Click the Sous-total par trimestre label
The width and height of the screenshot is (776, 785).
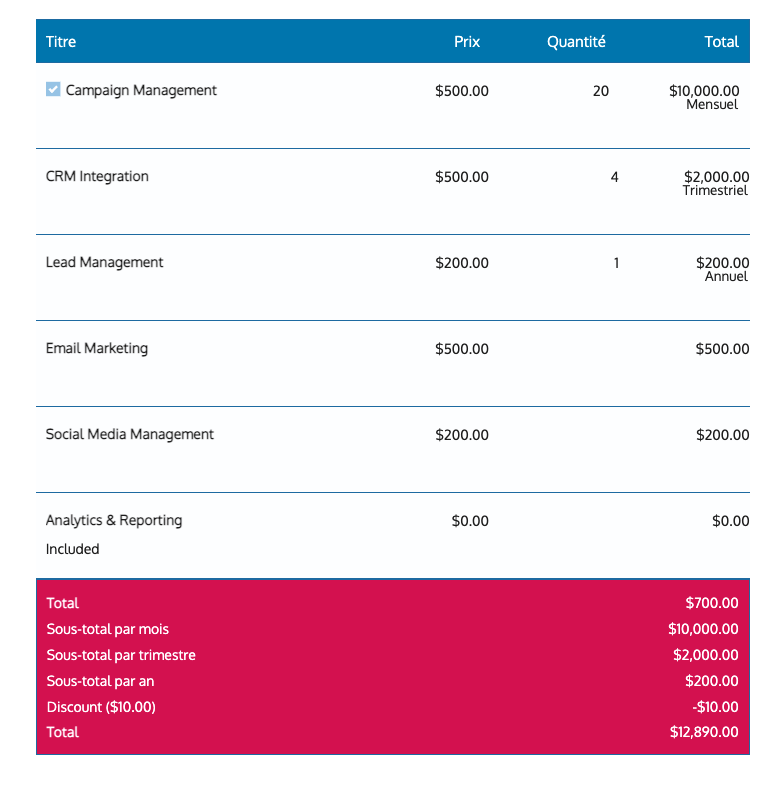121,655
